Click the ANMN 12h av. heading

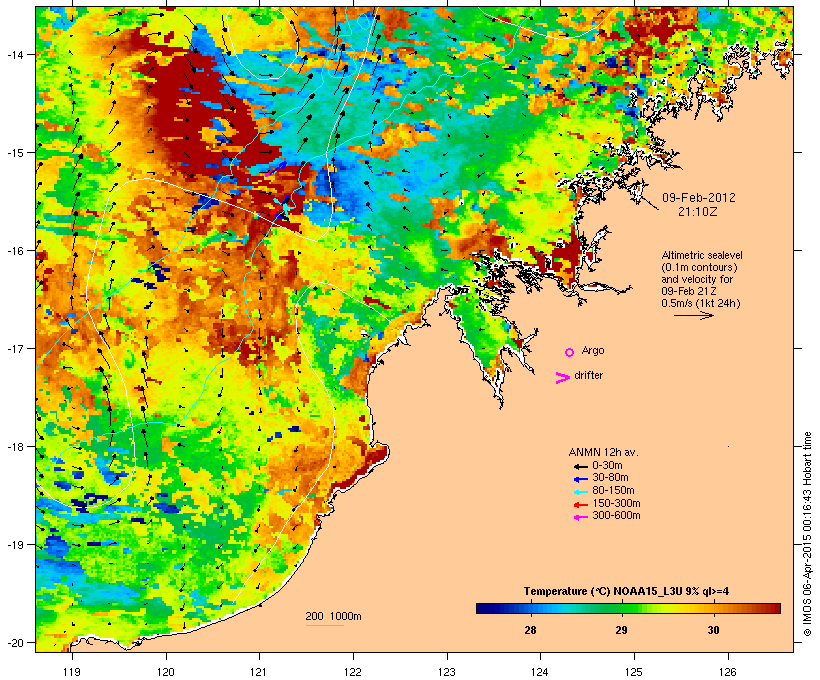(x=603, y=452)
